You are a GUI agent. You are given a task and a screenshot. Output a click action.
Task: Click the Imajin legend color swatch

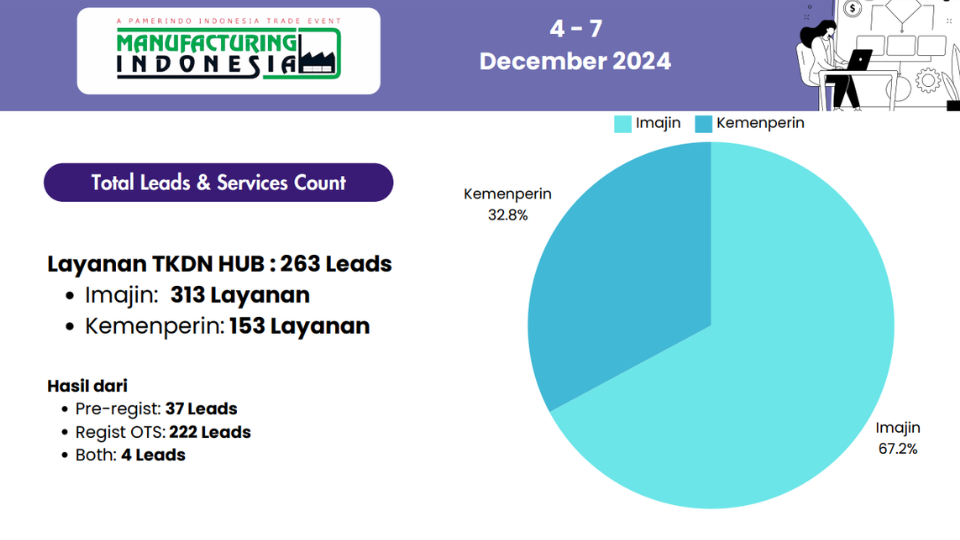[x=623, y=124]
